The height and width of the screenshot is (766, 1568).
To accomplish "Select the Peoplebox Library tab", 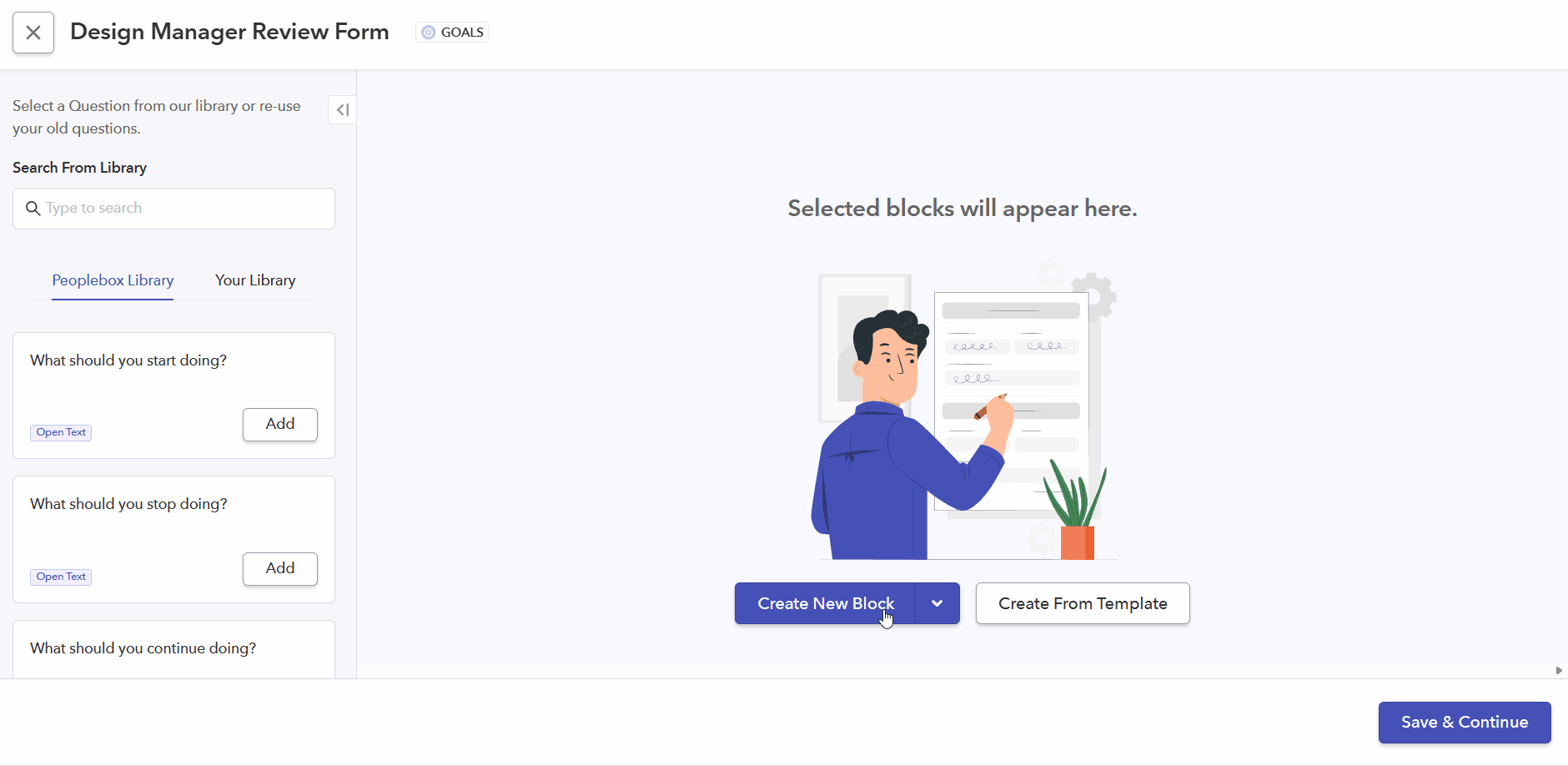I will pos(113,280).
